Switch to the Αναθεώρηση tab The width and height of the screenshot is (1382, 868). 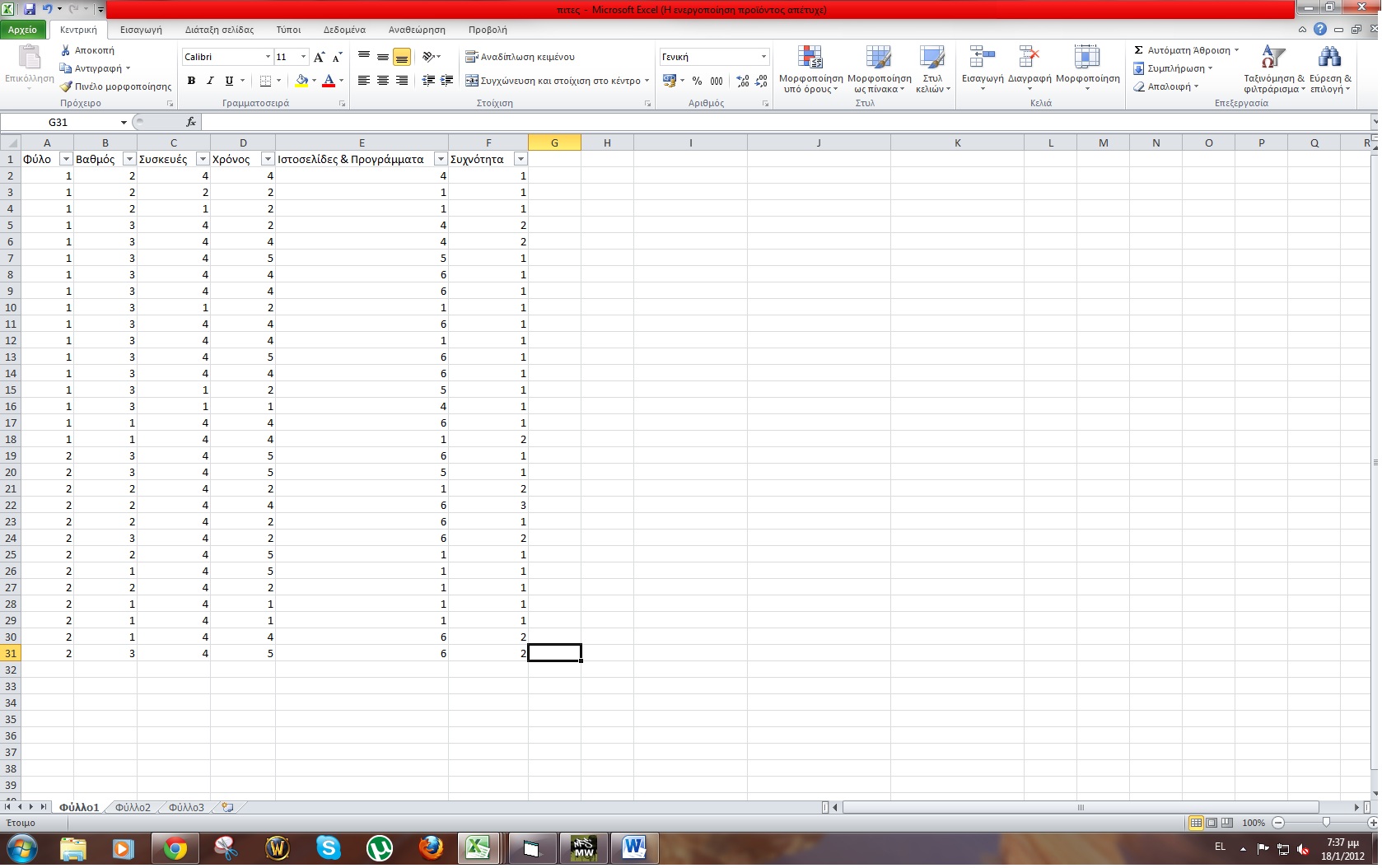click(417, 30)
